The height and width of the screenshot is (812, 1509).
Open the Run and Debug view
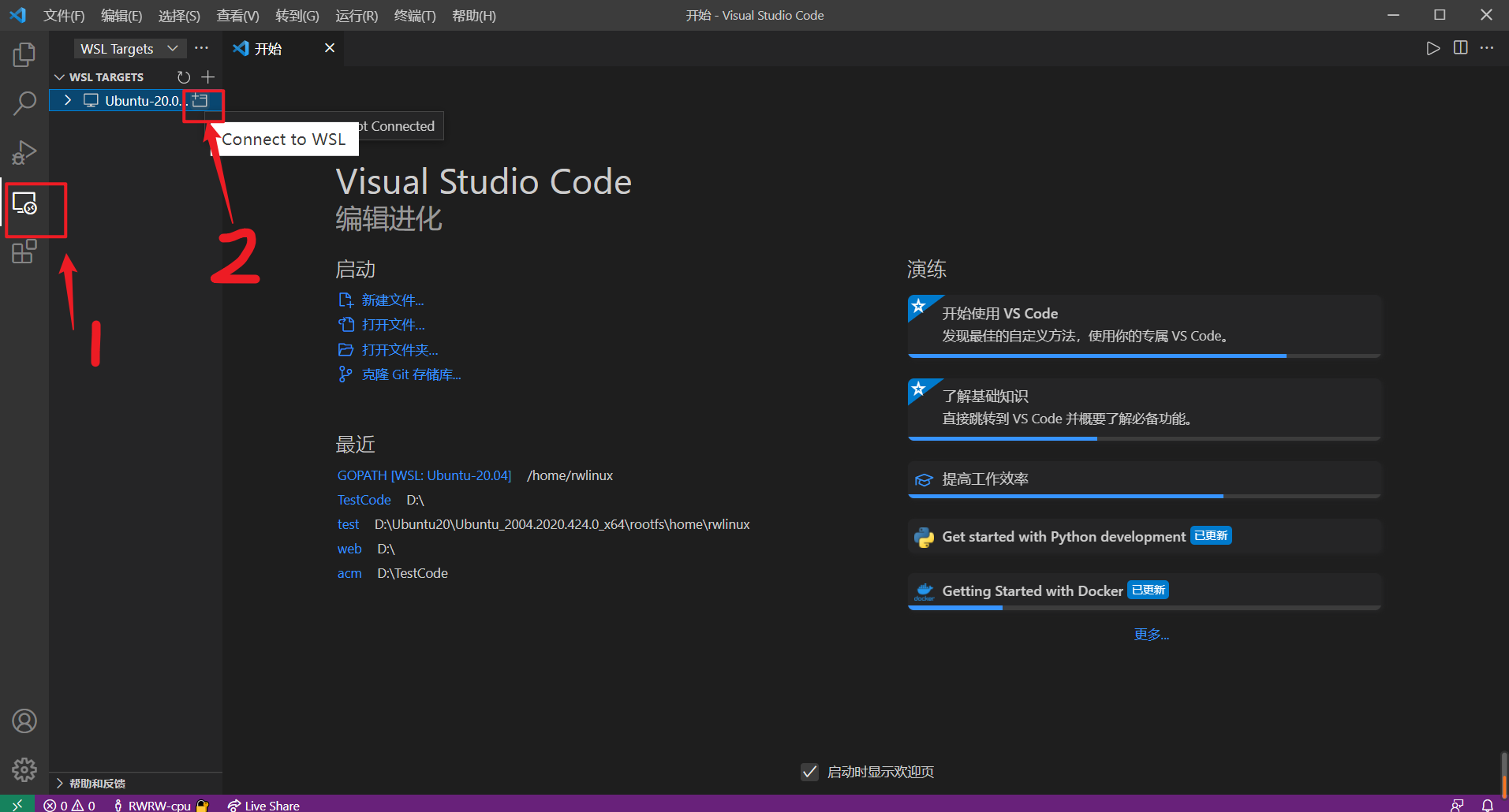(24, 152)
